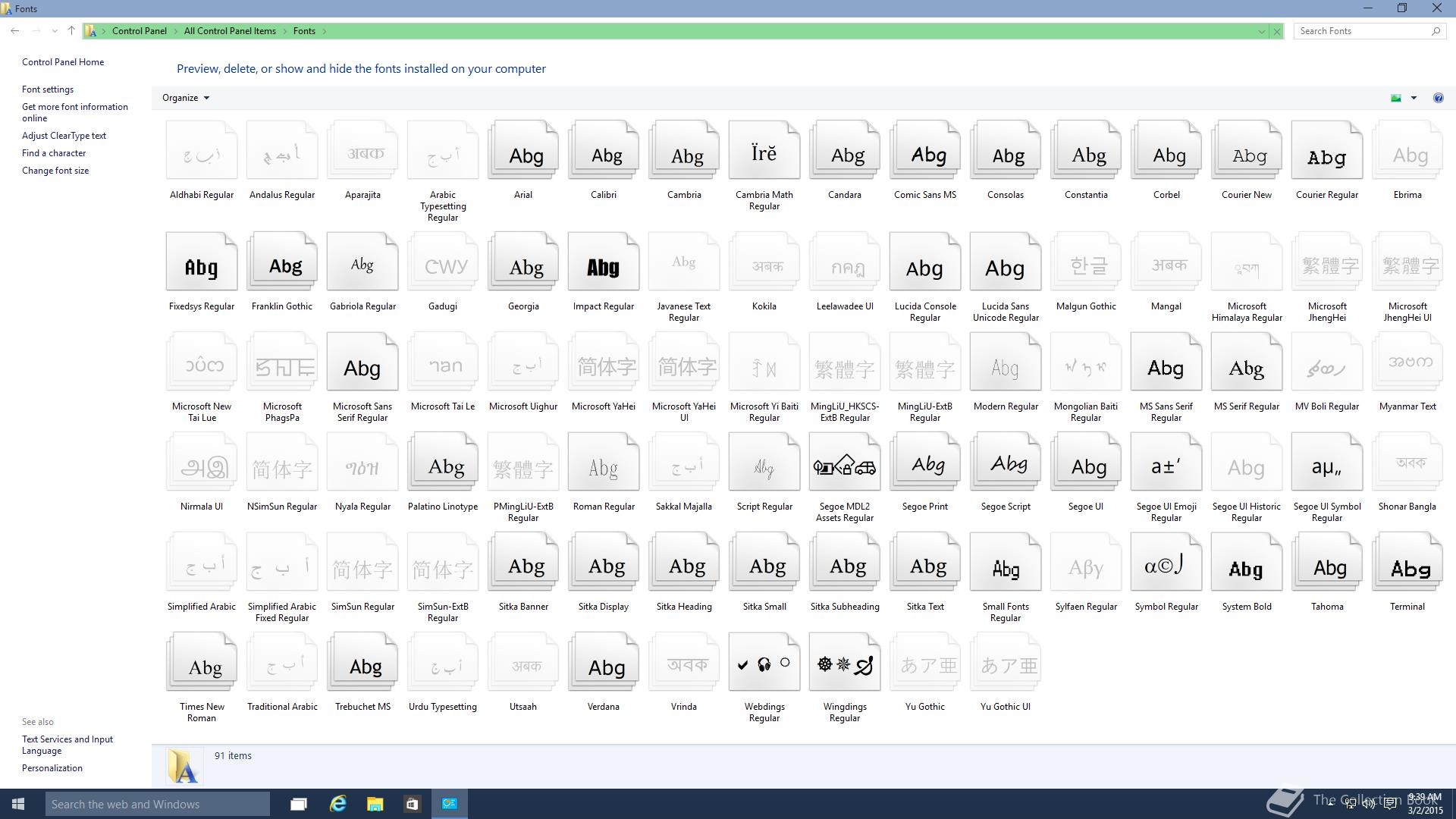Click the Search Fonts input field

[1362, 31]
